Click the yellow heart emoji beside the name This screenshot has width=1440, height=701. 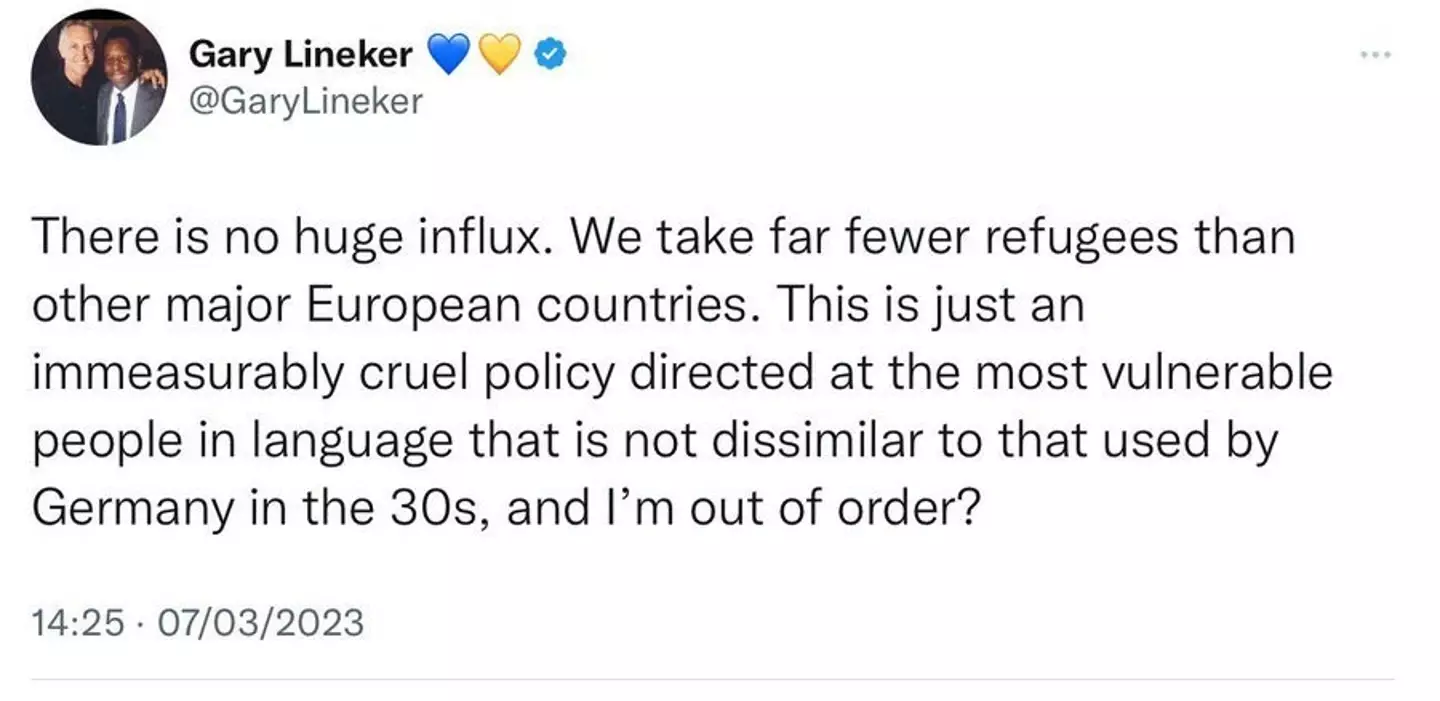pyautogui.click(x=502, y=56)
